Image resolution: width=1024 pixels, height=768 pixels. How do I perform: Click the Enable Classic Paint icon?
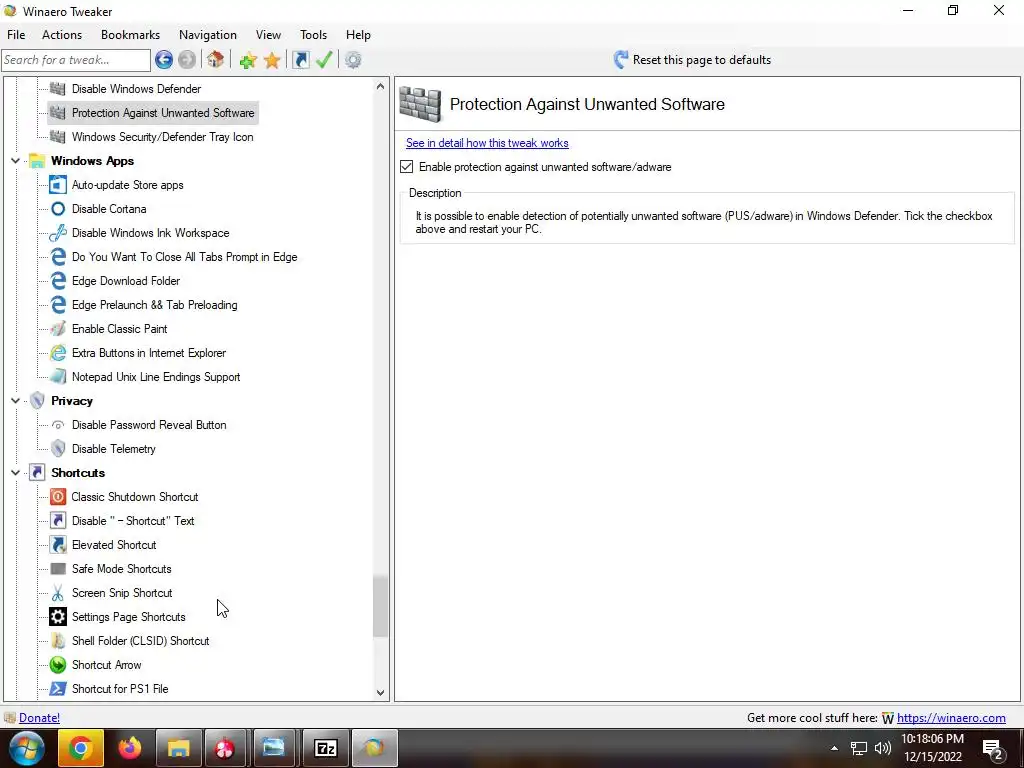(58, 329)
